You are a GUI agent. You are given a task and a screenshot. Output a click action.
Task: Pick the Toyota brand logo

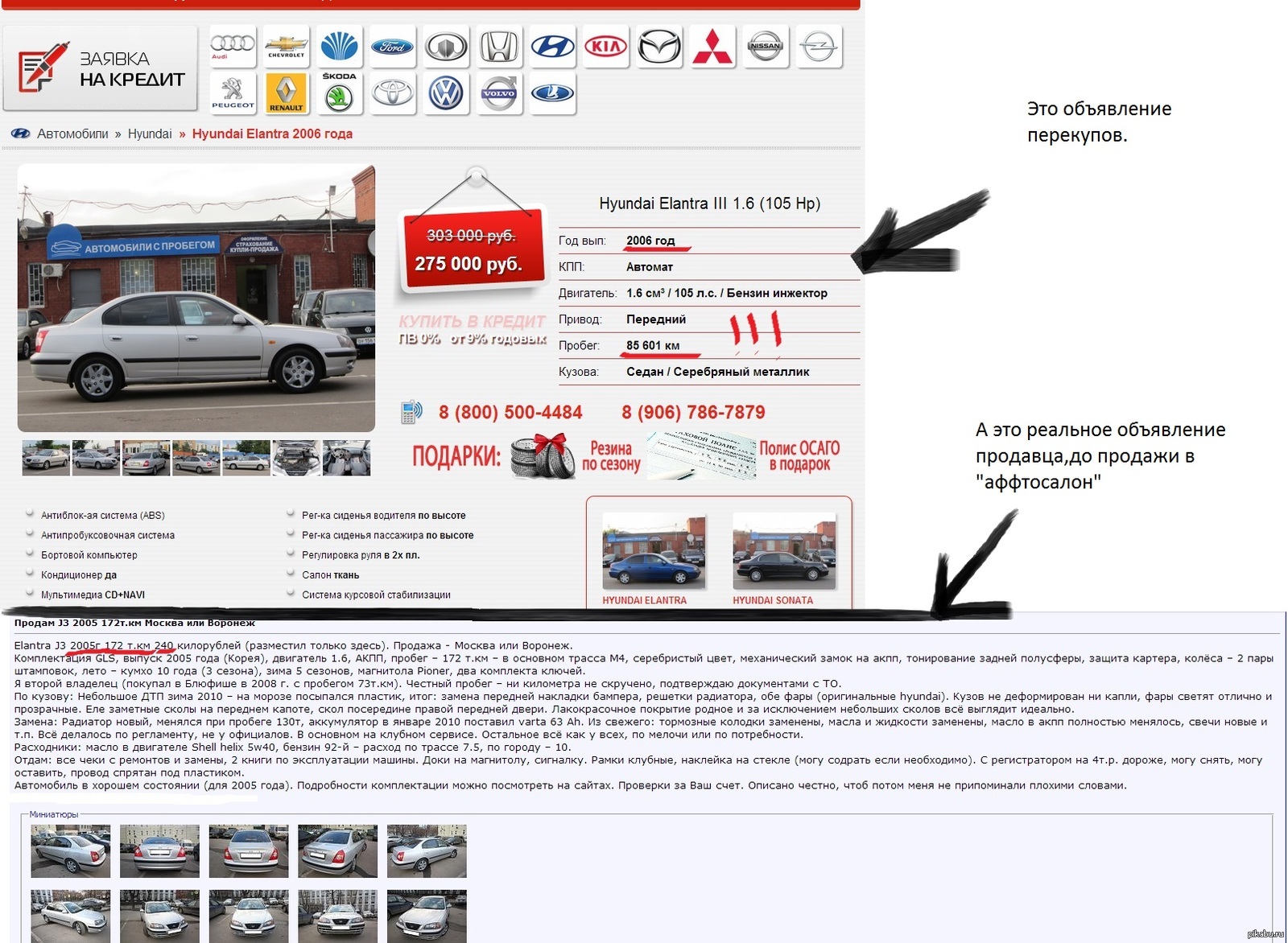[392, 93]
